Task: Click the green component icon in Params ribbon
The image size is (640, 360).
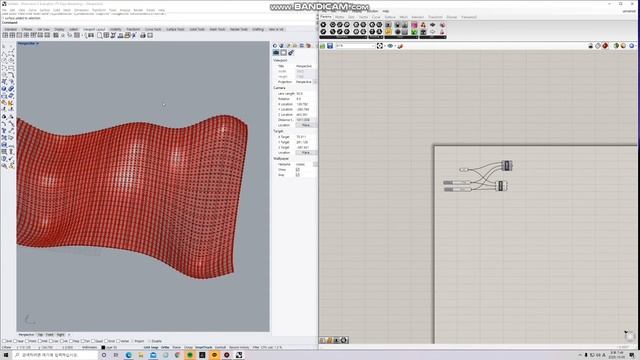Action: [x=414, y=32]
